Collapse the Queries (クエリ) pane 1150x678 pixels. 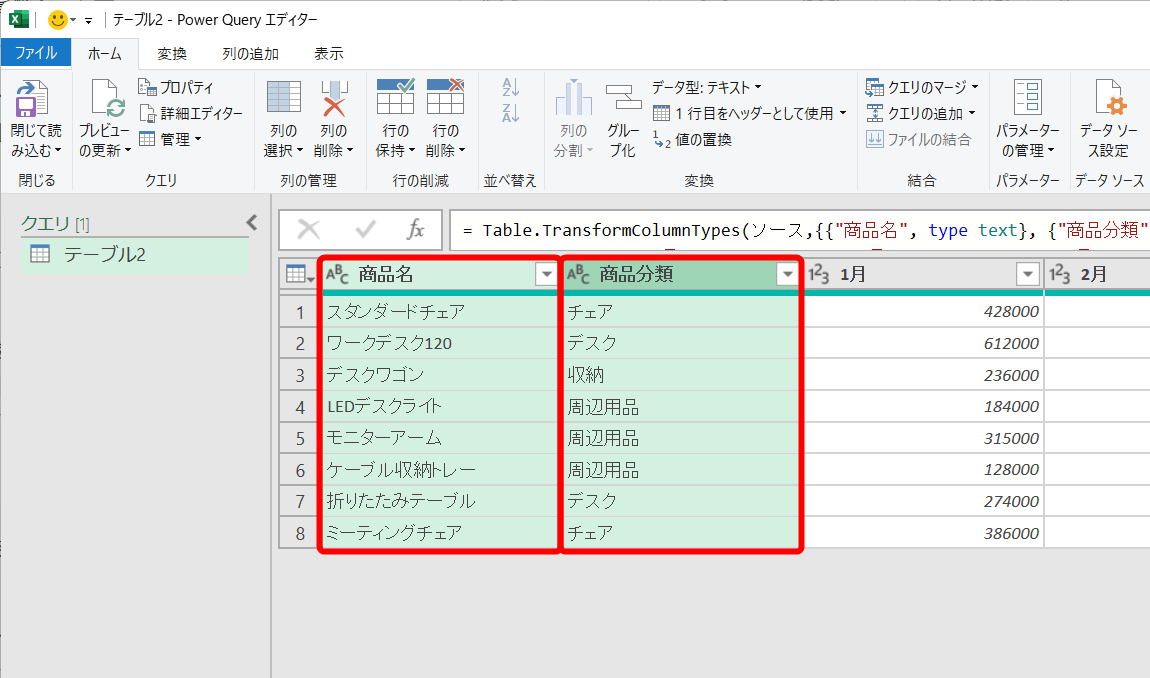(x=252, y=222)
